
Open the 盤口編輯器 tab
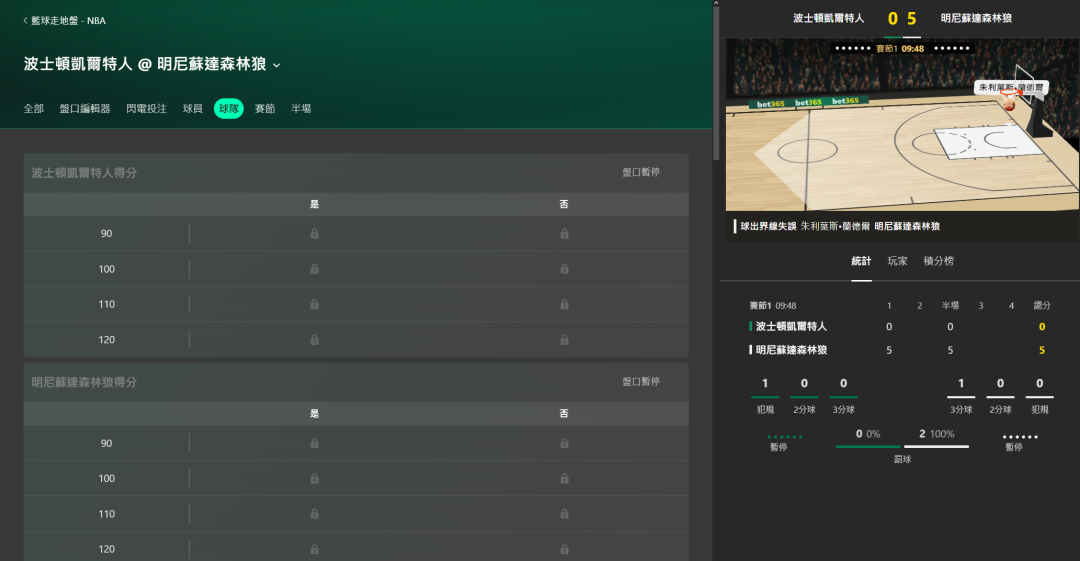point(85,108)
